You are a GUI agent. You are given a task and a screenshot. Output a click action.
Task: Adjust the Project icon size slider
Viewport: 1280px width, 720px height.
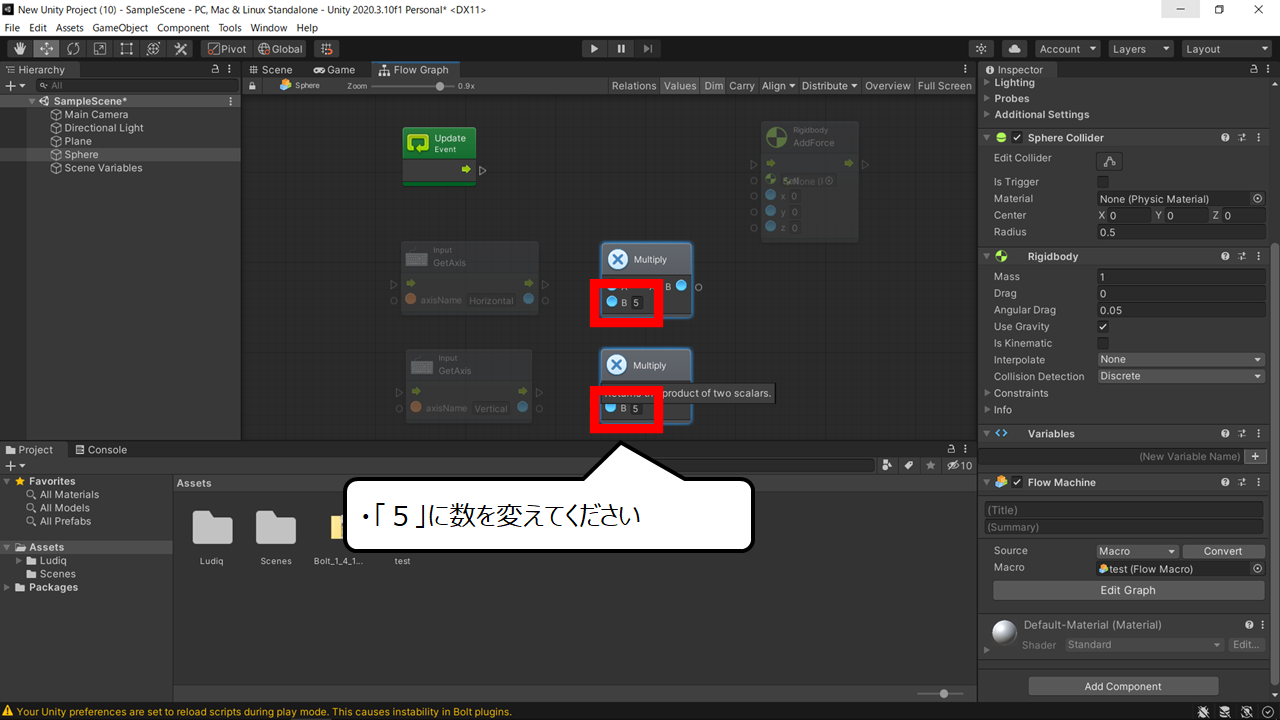tap(944, 693)
